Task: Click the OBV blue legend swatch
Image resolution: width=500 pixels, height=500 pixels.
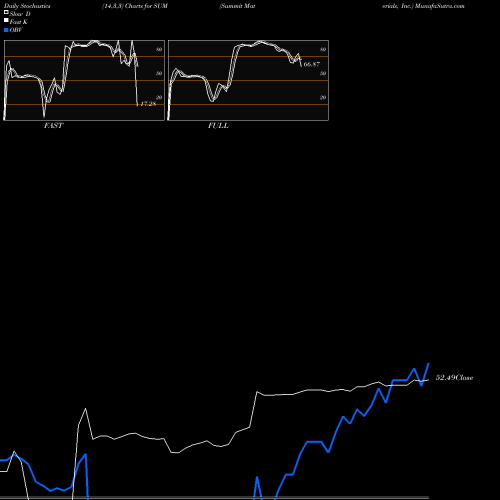Action: click(6, 30)
